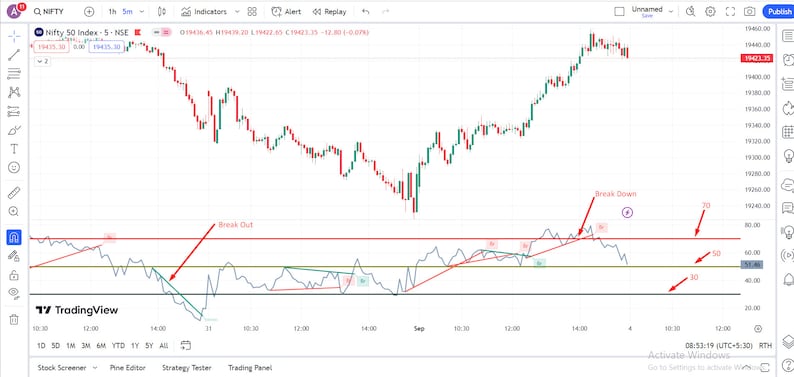Image resolution: width=794 pixels, height=377 pixels.
Task: Open the watchlist panel icon
Action: (787, 36)
